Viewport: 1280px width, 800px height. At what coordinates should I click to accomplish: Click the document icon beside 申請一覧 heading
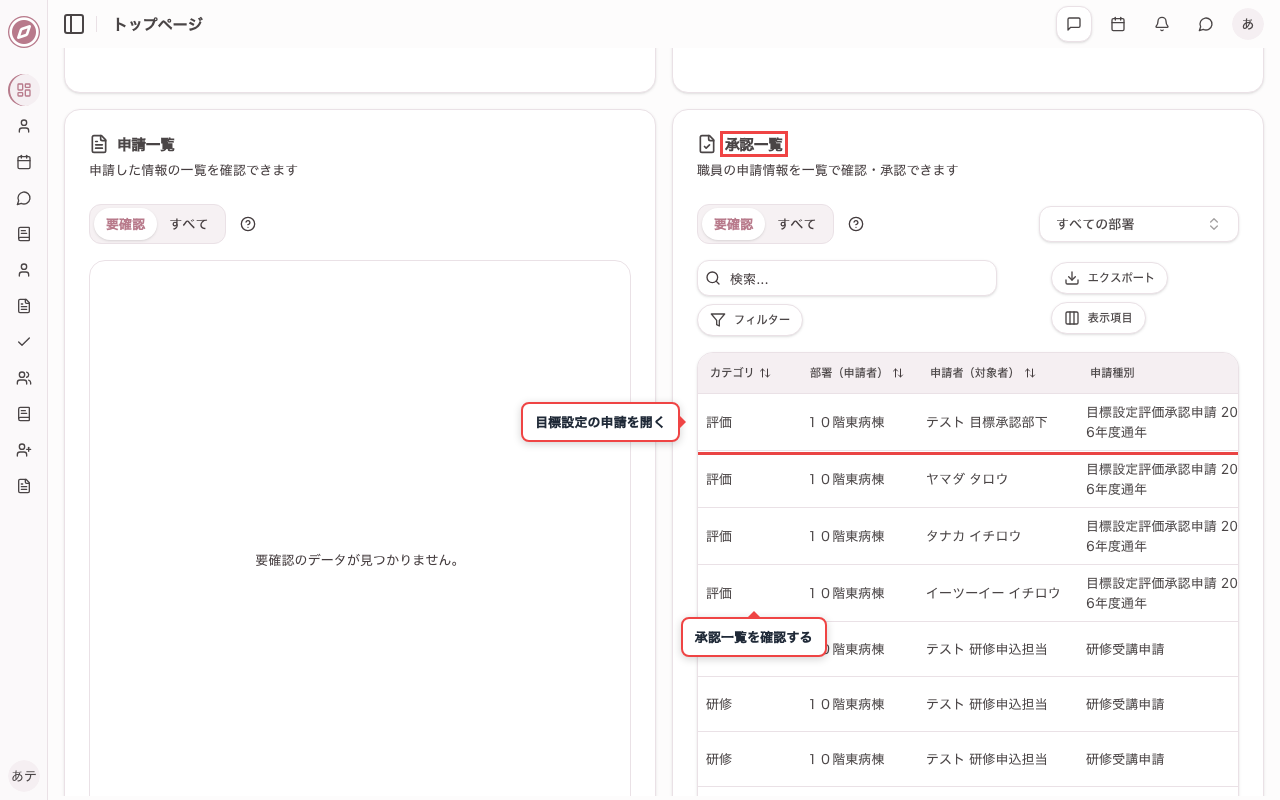pyautogui.click(x=99, y=144)
